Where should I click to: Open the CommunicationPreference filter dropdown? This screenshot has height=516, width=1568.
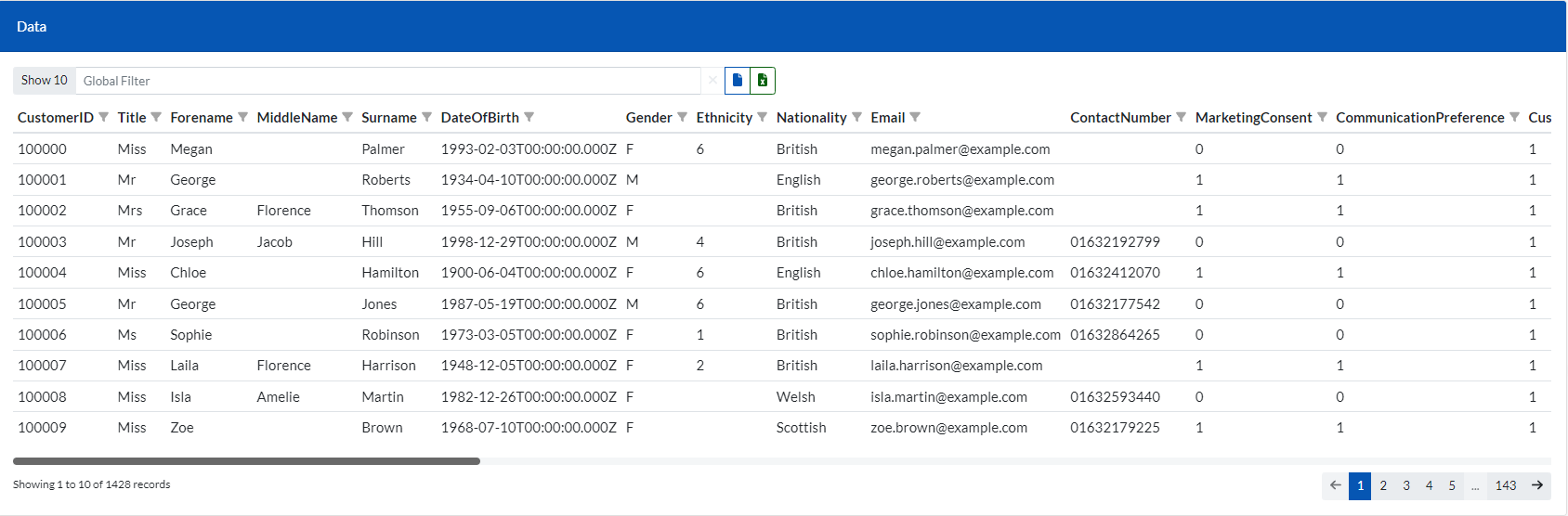click(1515, 117)
